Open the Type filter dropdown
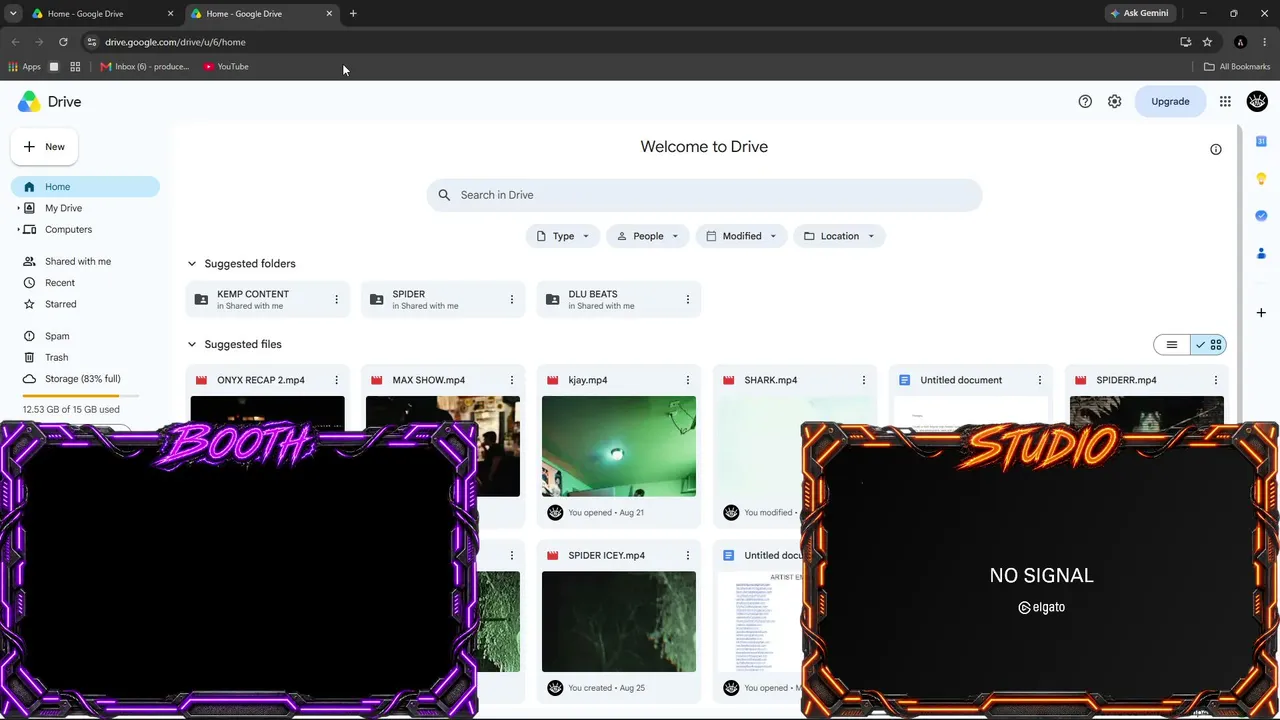This screenshot has width=1280, height=720. pos(563,236)
